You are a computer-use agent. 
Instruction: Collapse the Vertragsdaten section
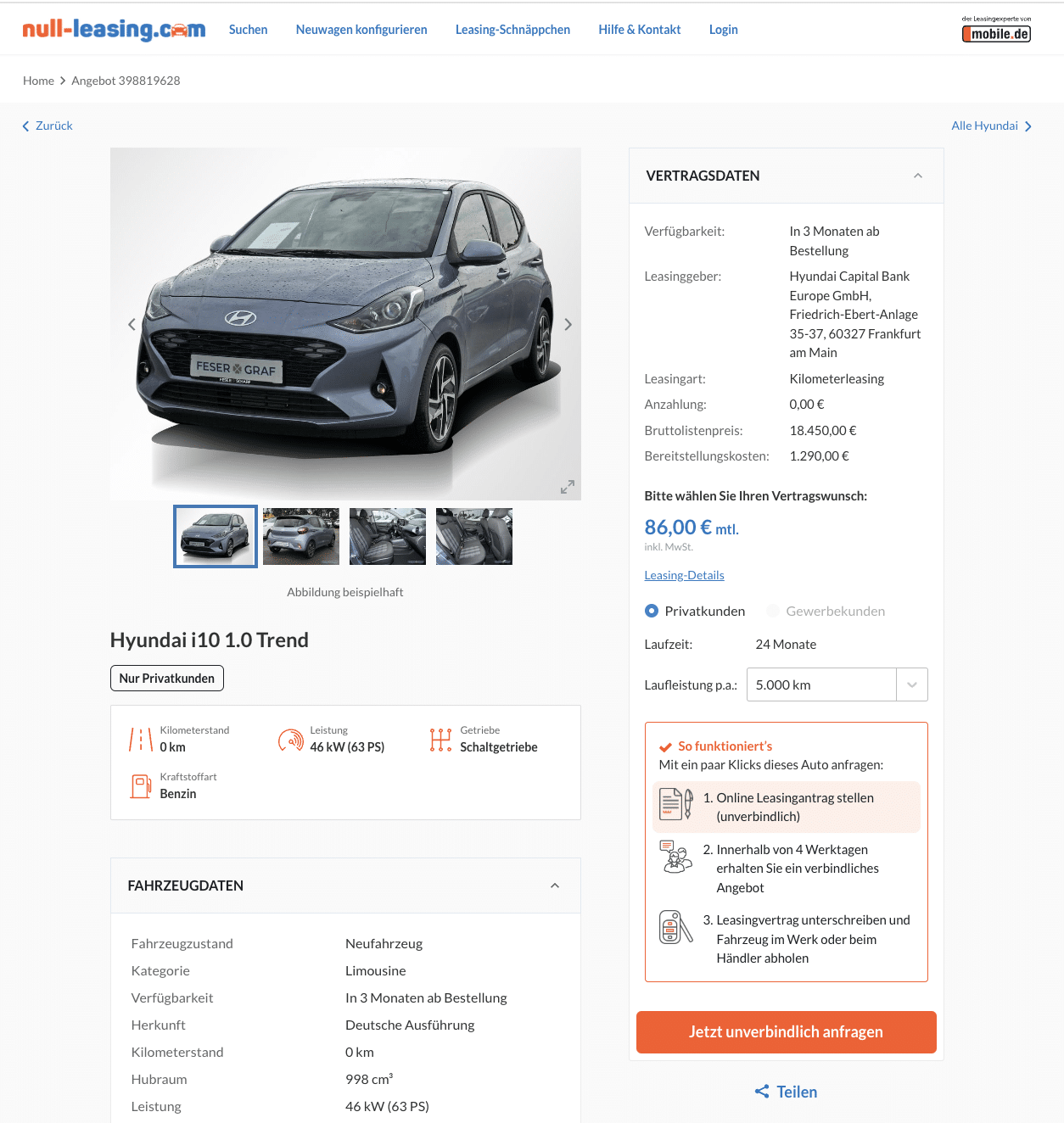(x=918, y=176)
